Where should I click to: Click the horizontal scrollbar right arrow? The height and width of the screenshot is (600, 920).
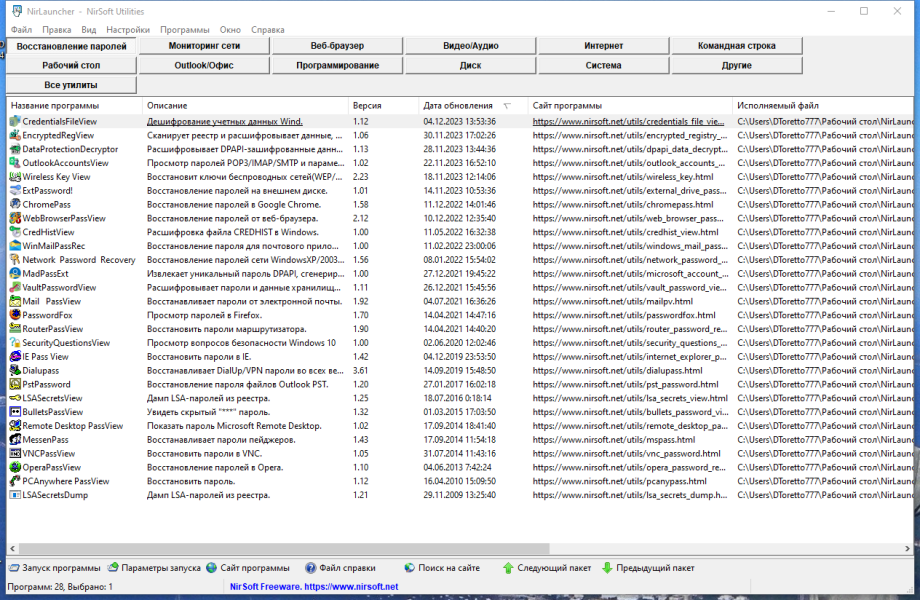tap(907, 549)
